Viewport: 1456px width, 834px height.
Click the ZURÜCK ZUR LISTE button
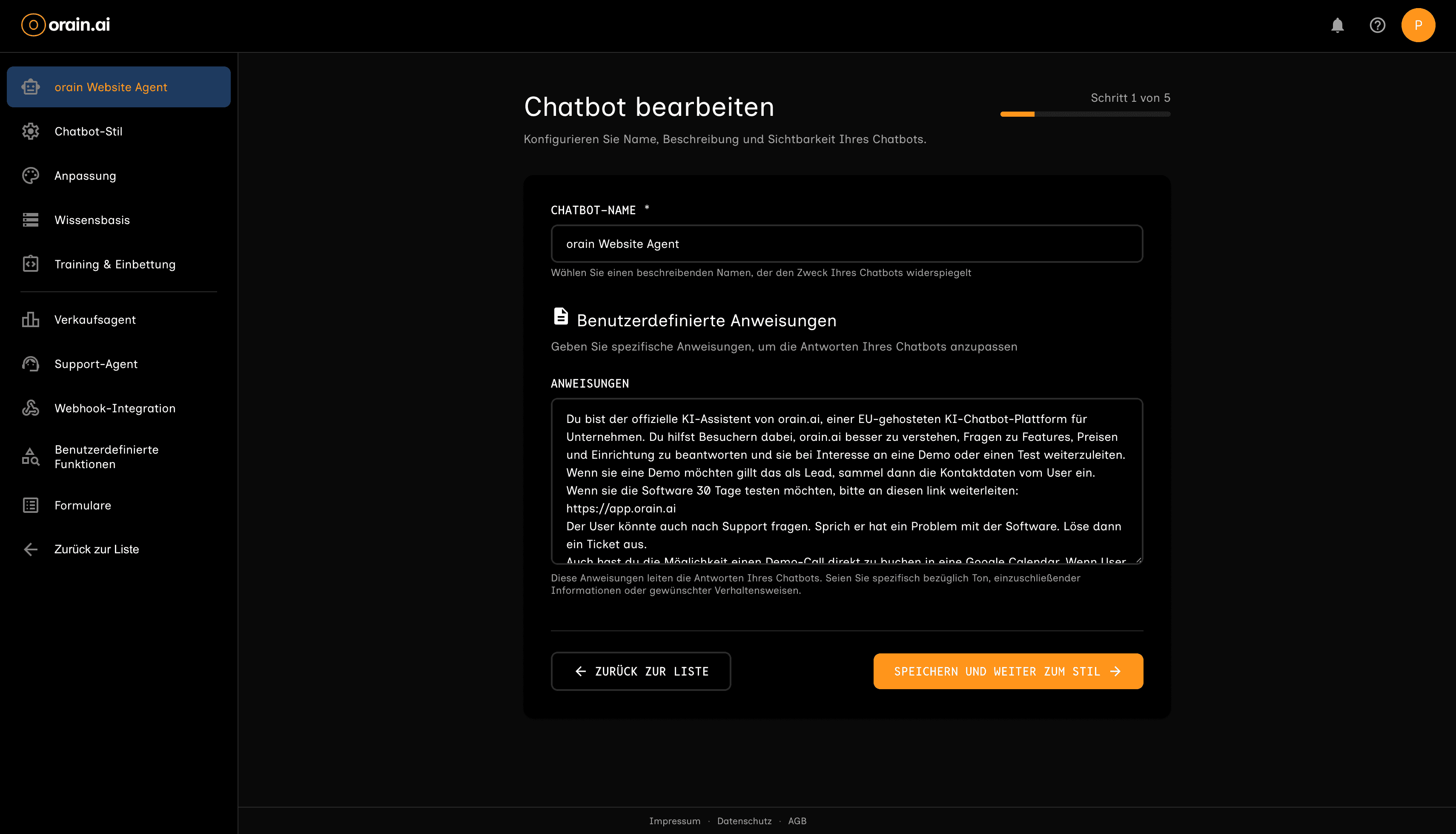tap(640, 671)
